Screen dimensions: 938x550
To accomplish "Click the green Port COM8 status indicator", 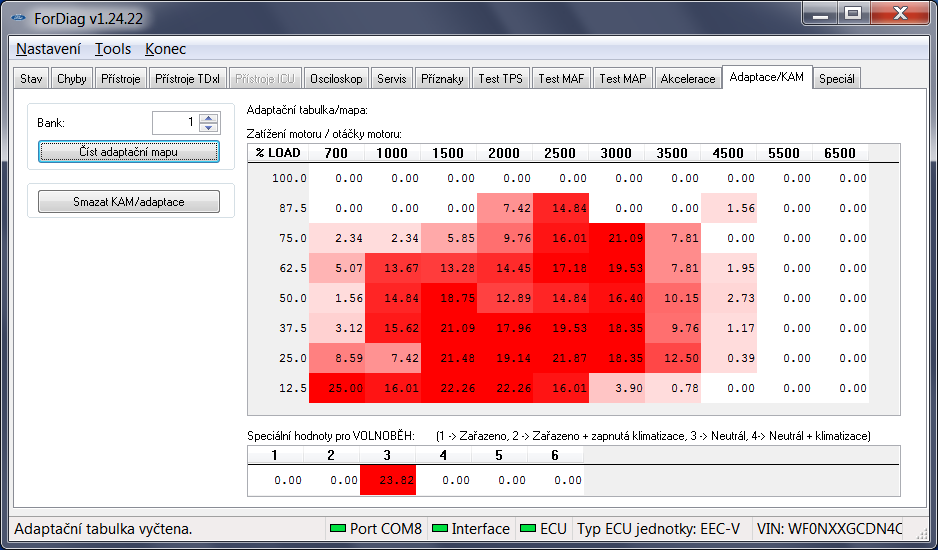I will 337,528.
